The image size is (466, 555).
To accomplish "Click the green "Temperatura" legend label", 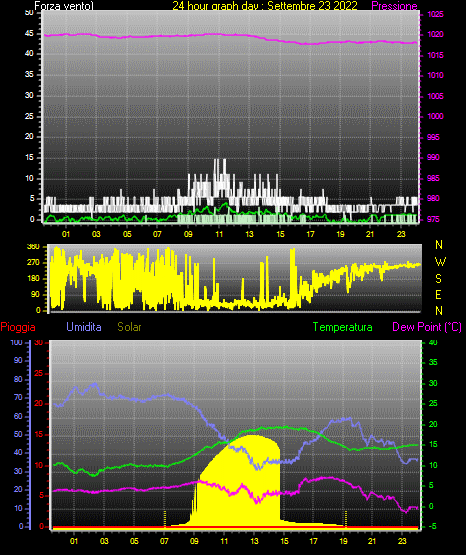I will (x=343, y=327).
